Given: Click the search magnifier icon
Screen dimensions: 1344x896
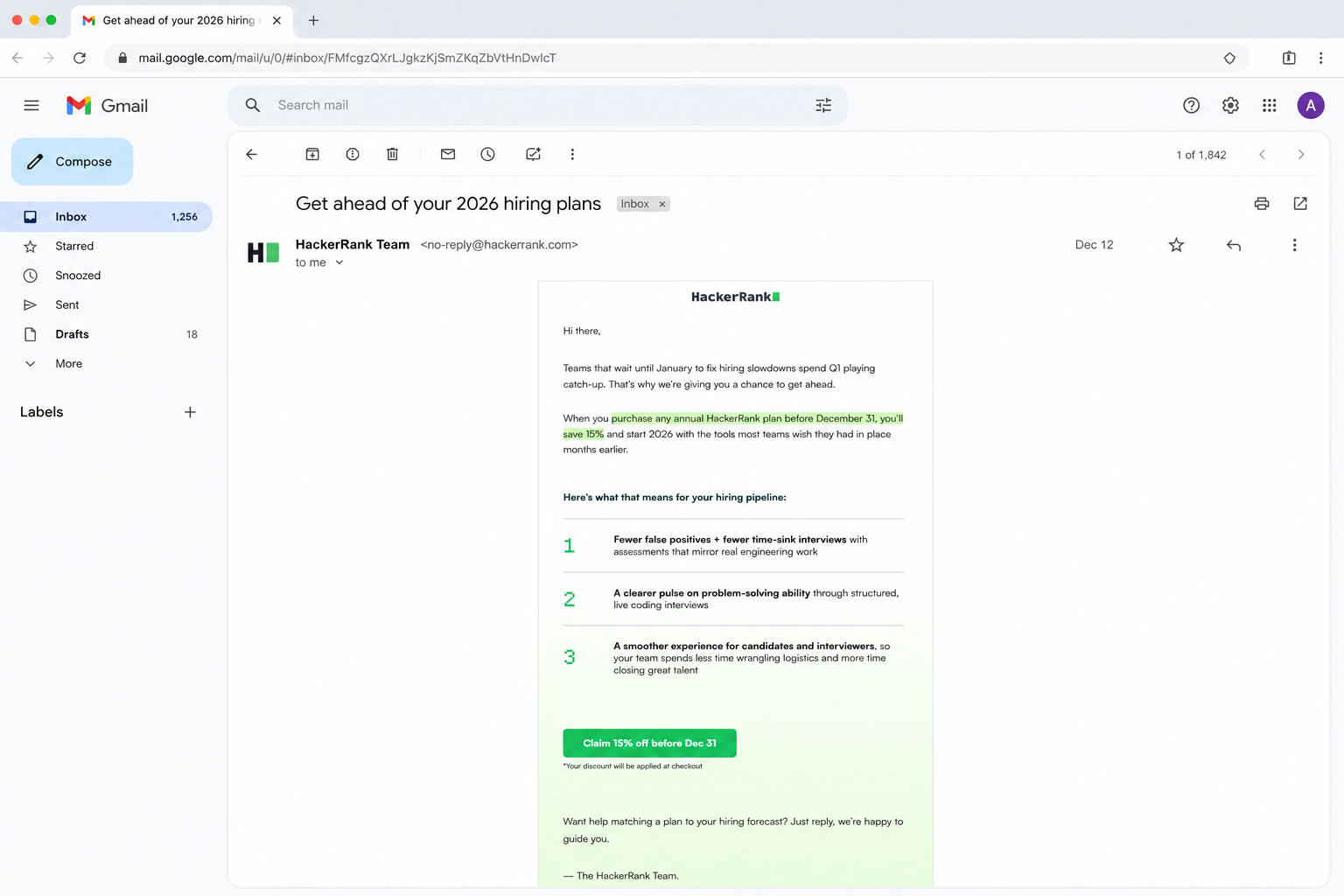Looking at the screenshot, I should [253, 105].
